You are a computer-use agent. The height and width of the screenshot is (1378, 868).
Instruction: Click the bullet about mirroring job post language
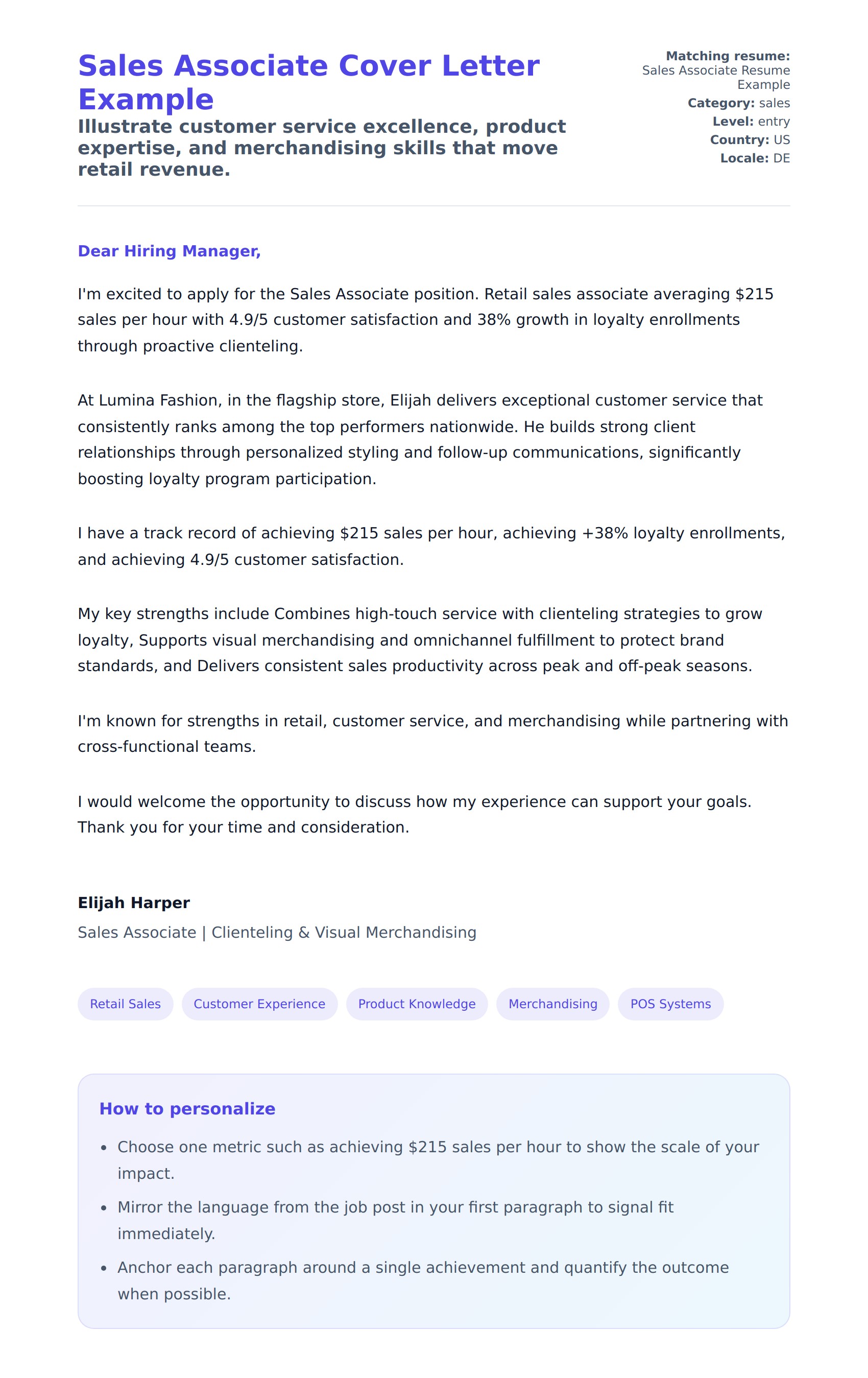395,1220
